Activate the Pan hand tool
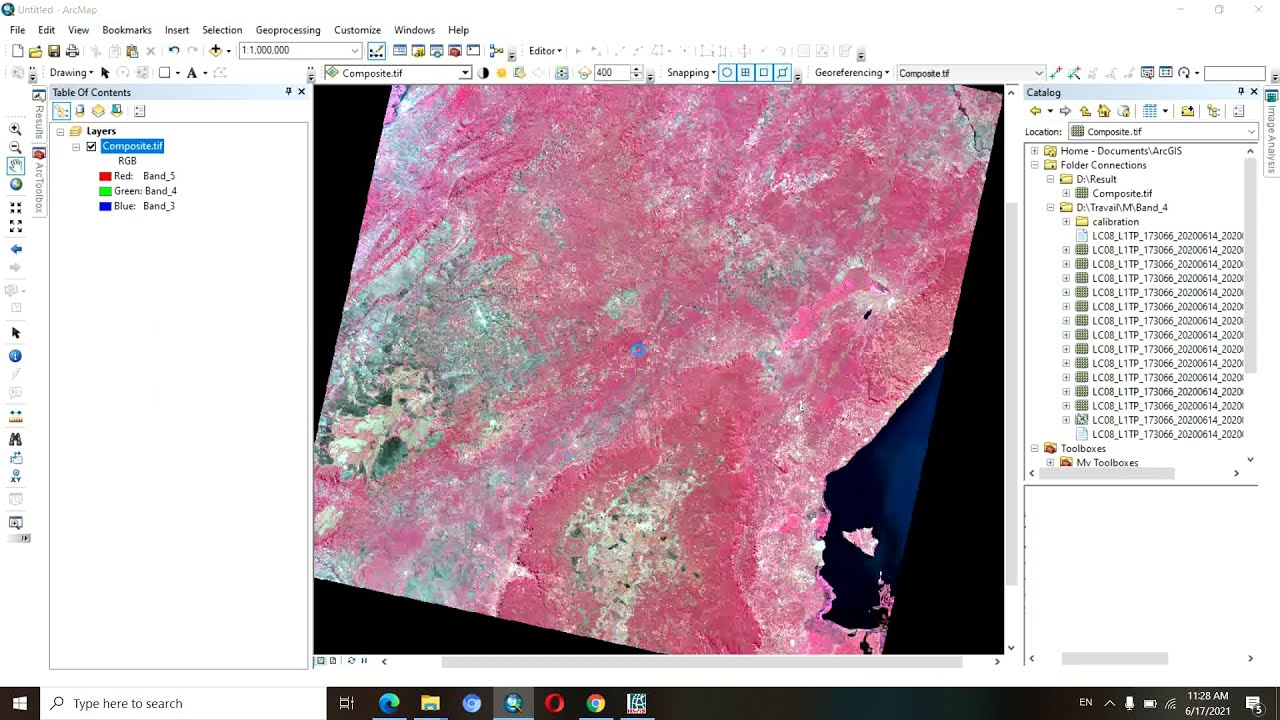1280x720 pixels. point(15,166)
